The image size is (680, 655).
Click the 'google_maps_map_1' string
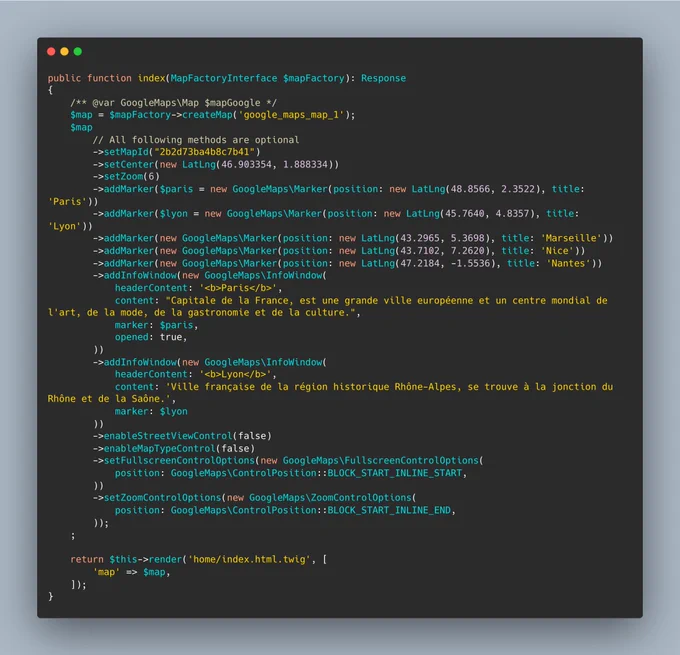pyautogui.click(x=291, y=115)
